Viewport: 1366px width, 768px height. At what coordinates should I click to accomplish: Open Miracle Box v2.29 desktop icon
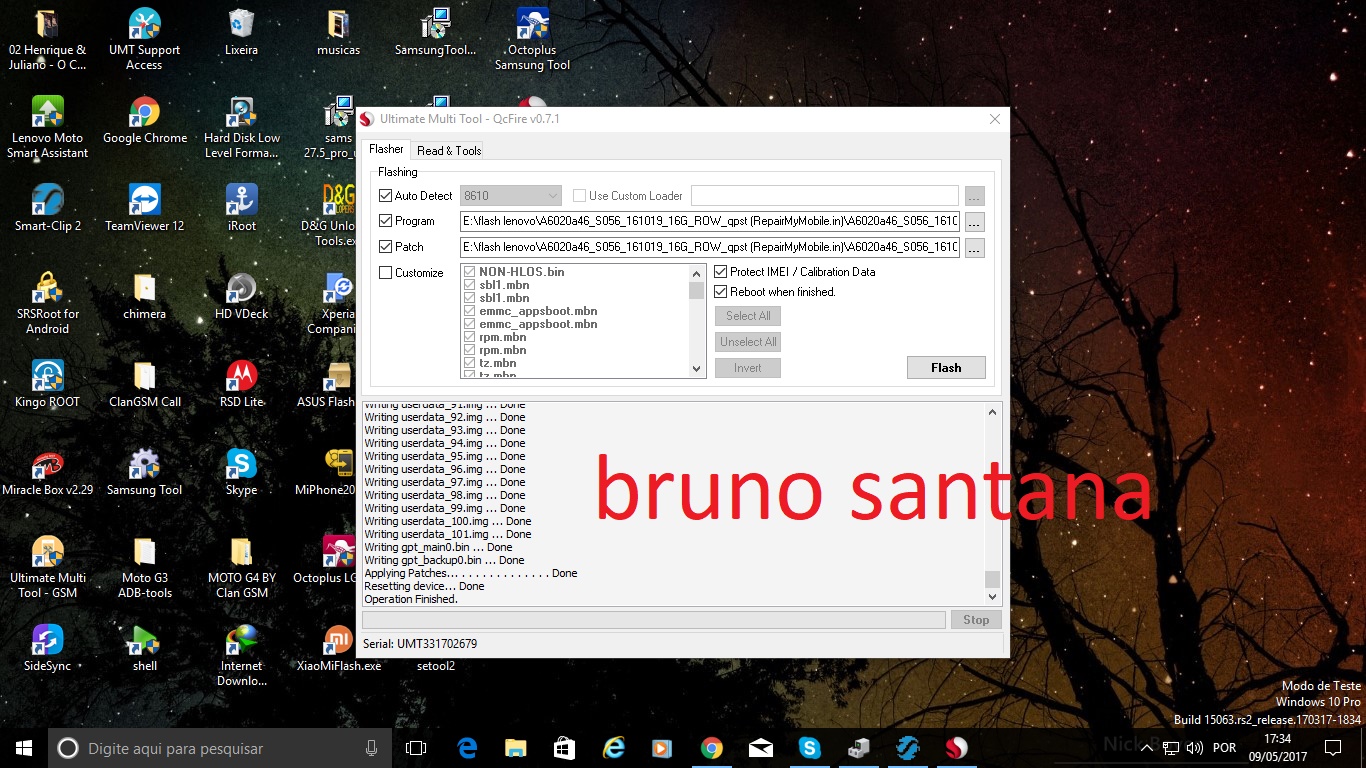(x=48, y=473)
